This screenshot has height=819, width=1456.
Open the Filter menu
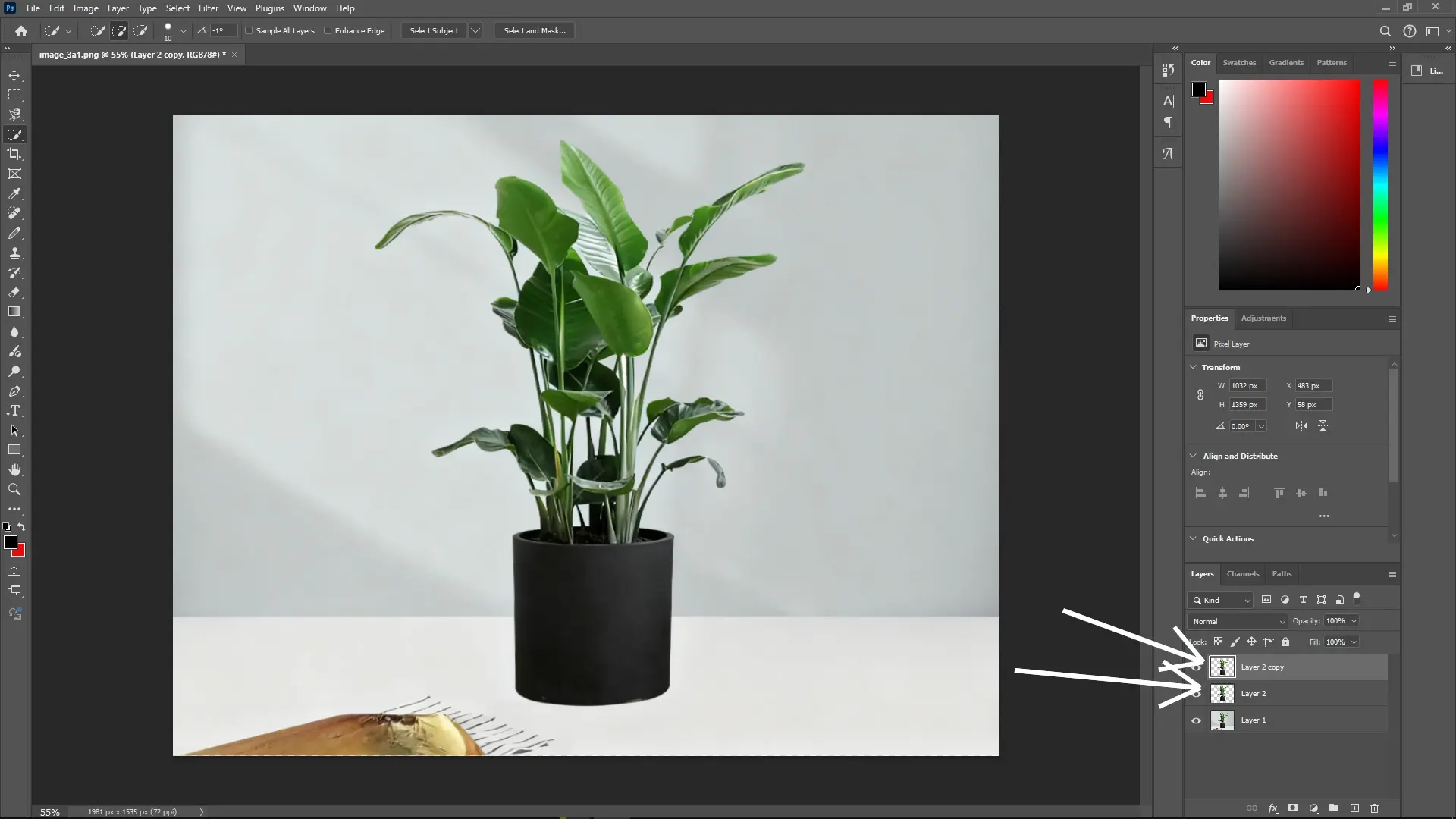[209, 8]
